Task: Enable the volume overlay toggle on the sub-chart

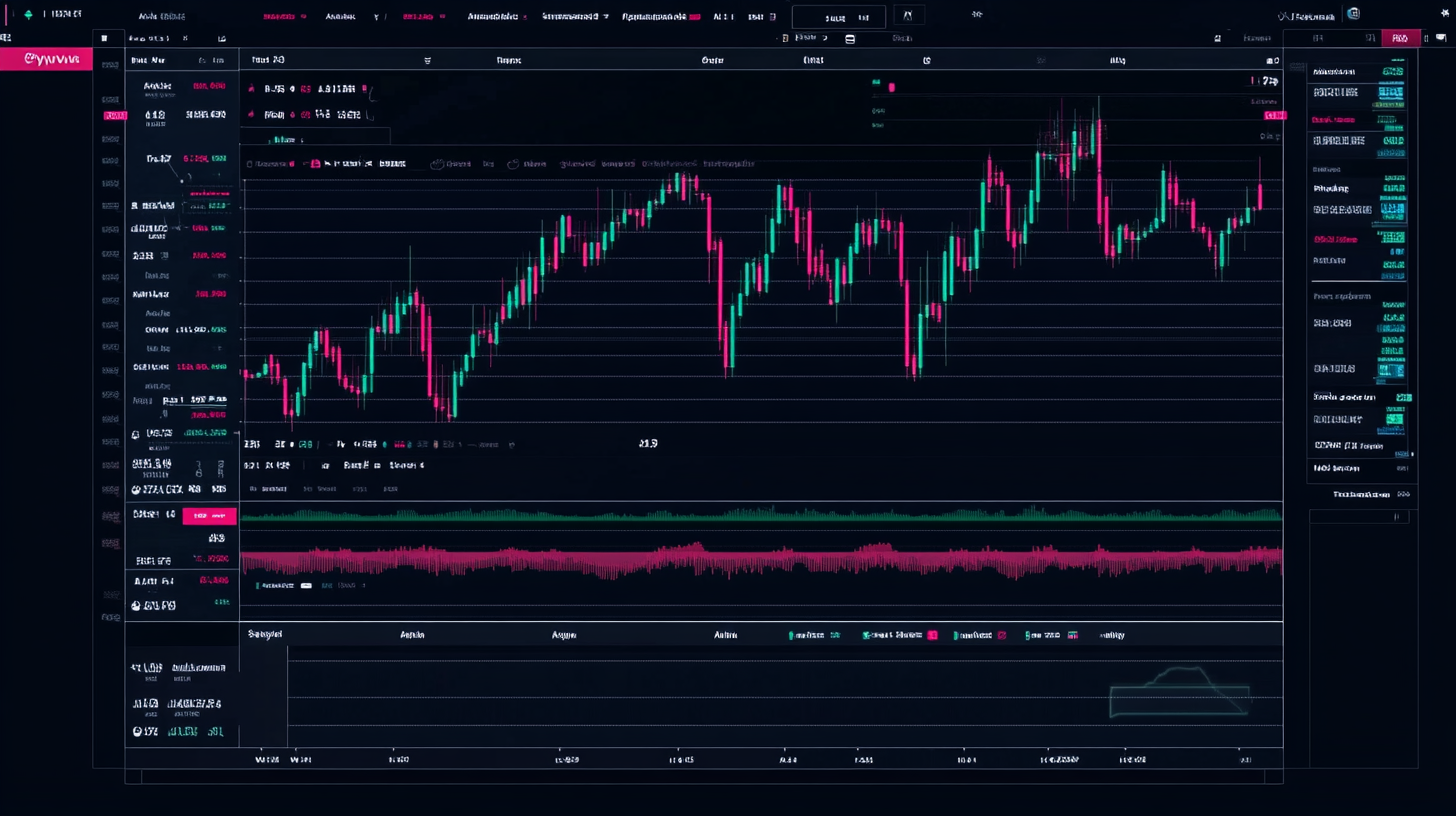Action: coord(307,585)
